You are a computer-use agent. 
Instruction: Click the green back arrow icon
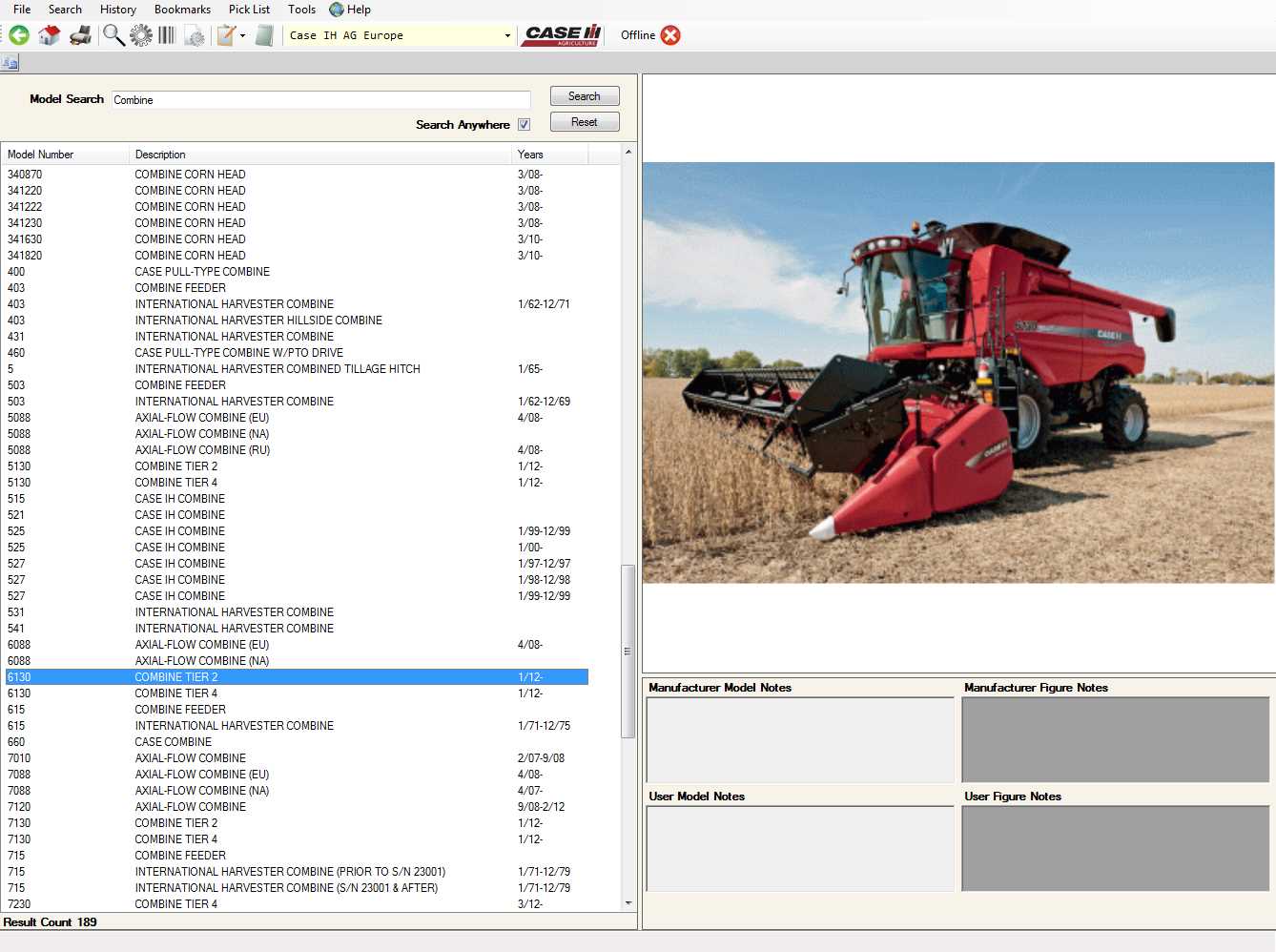pos(19,35)
